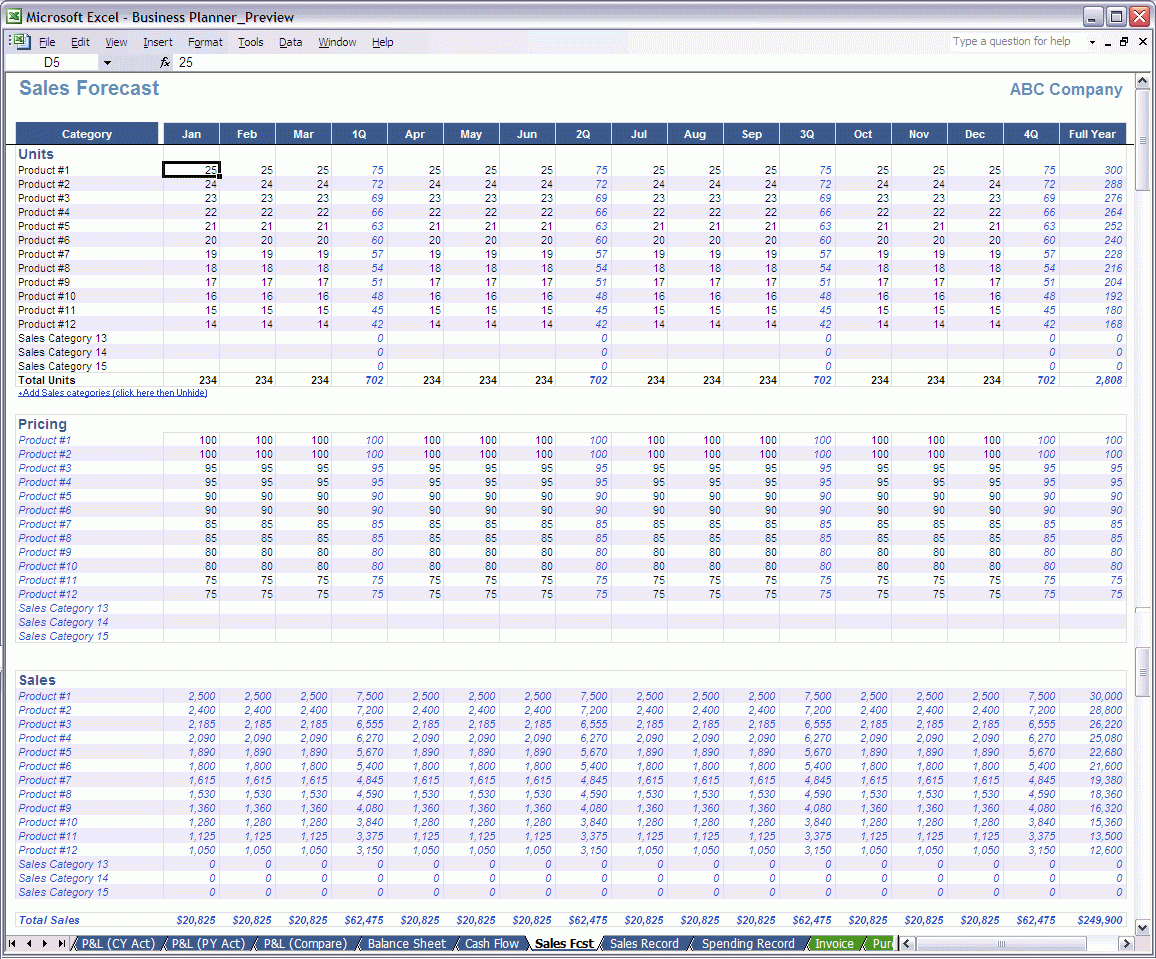
Task: Expand the Name Box dropdown arrow
Action: tap(107, 62)
